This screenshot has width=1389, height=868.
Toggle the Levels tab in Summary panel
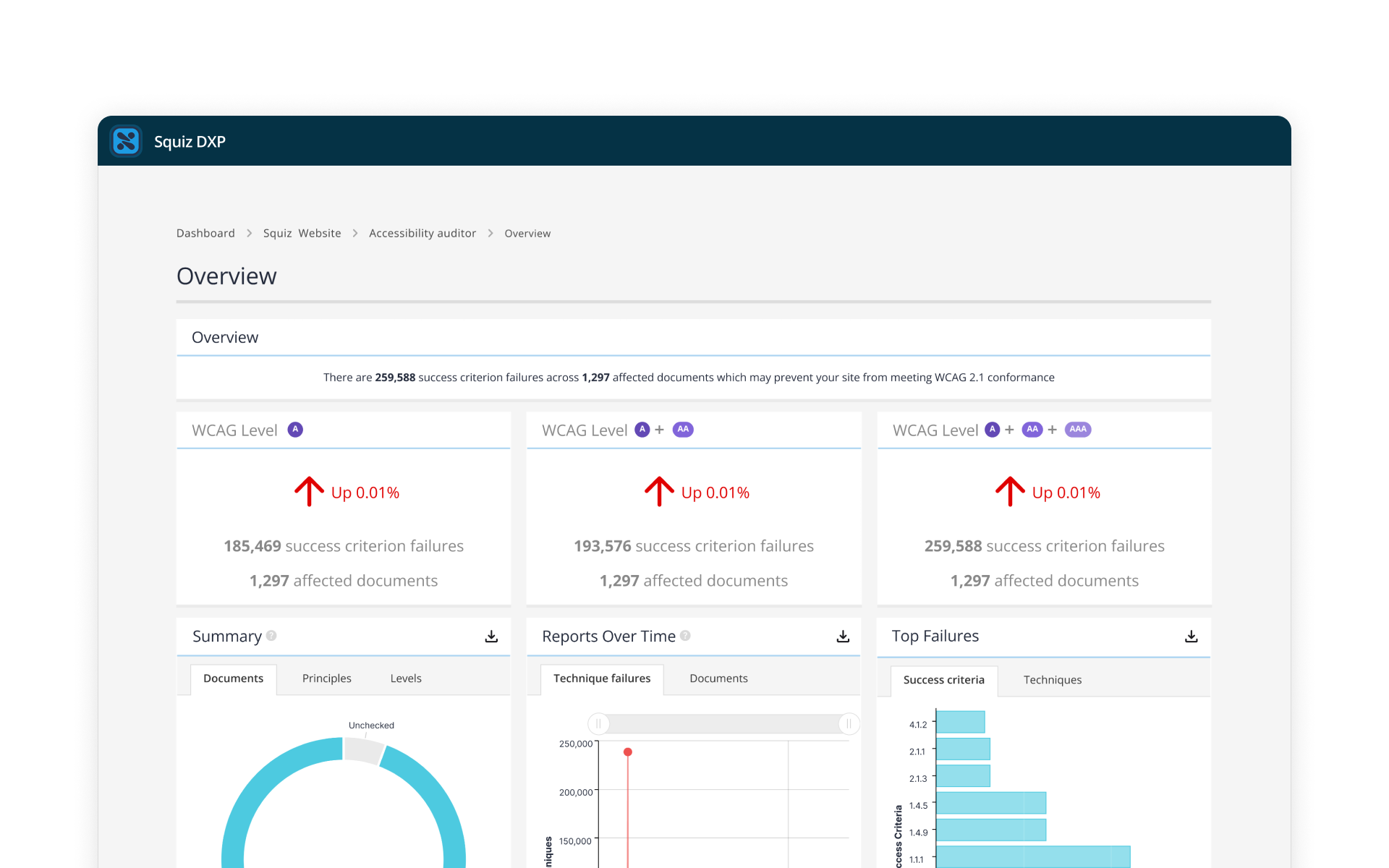click(x=404, y=679)
